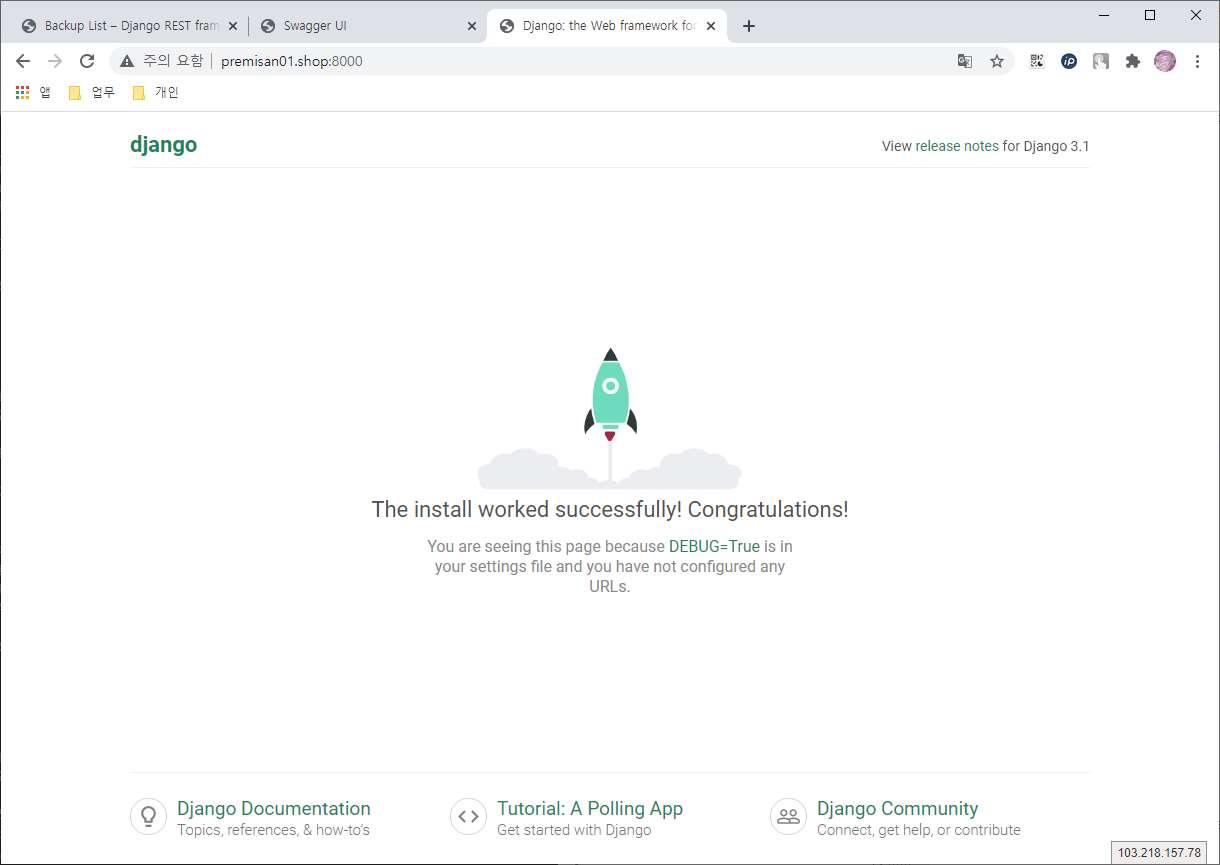Screen dimensions: 1220x865
Task: Click the 주의 요함 security label
Action: click(x=173, y=61)
